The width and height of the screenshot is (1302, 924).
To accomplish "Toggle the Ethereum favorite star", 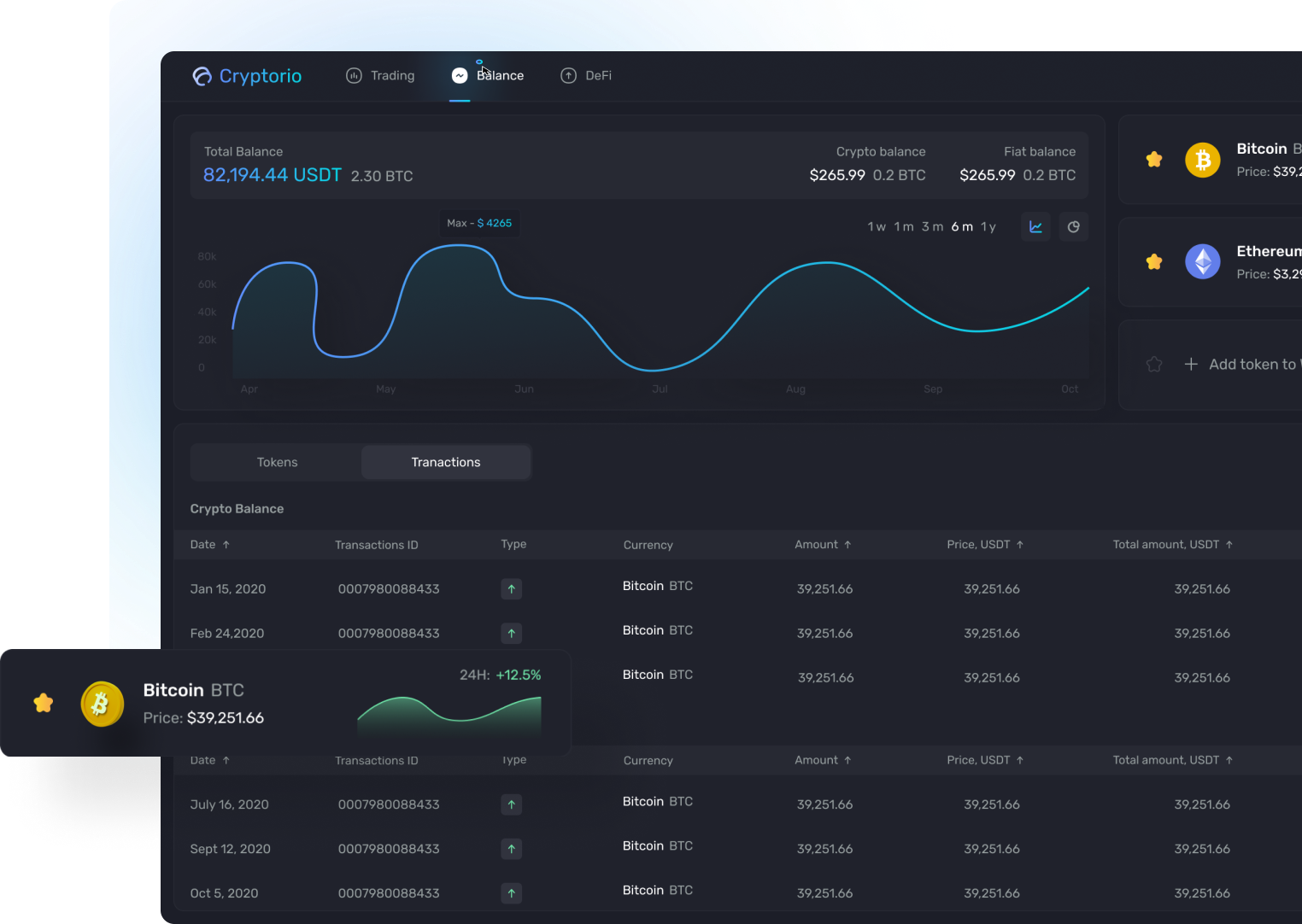I will coord(1154,261).
